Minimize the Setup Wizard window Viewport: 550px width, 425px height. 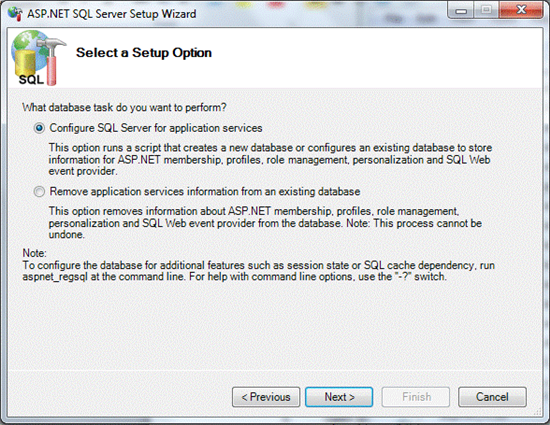461,10
